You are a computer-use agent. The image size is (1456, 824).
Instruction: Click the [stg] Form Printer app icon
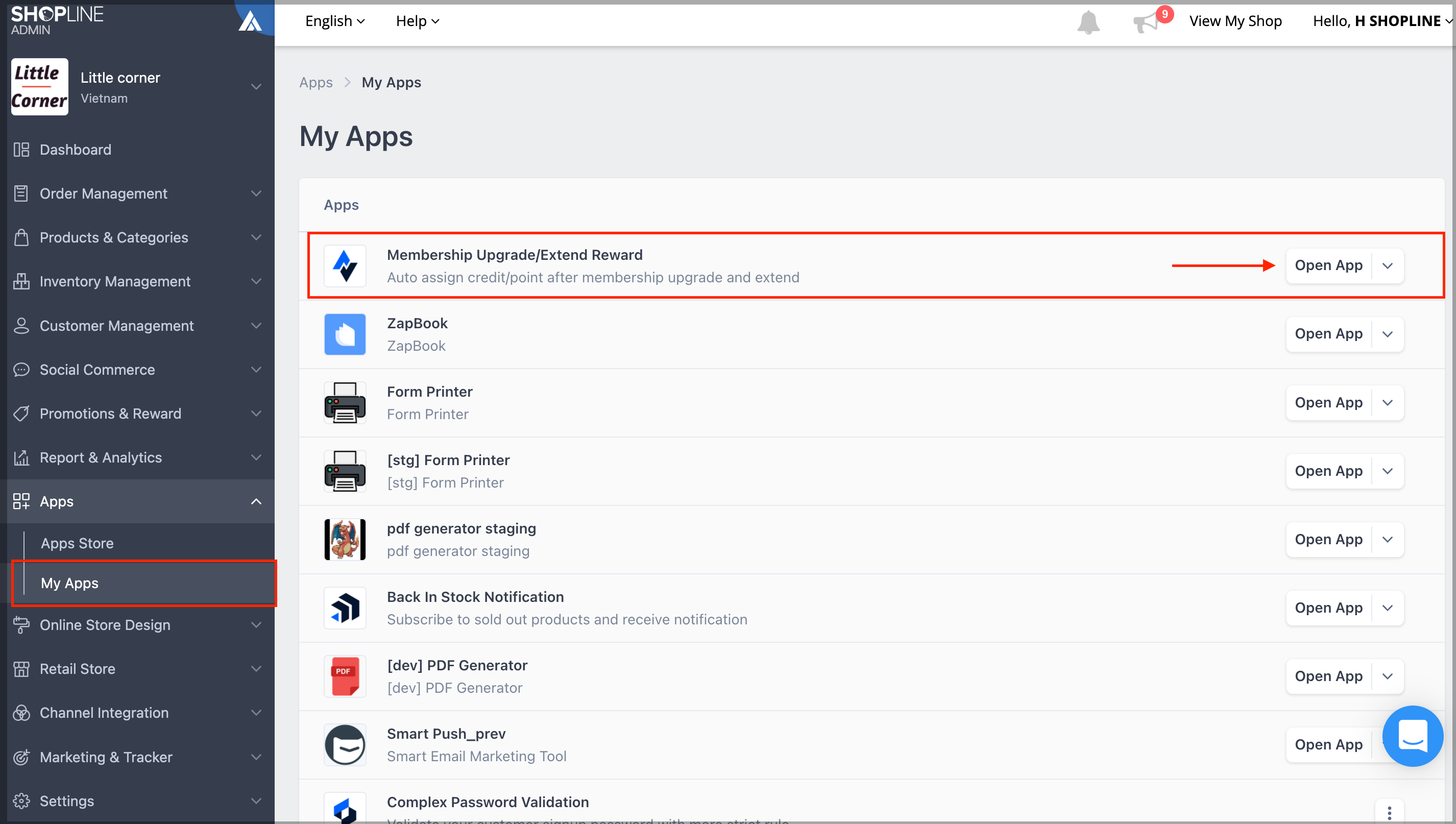coord(345,471)
